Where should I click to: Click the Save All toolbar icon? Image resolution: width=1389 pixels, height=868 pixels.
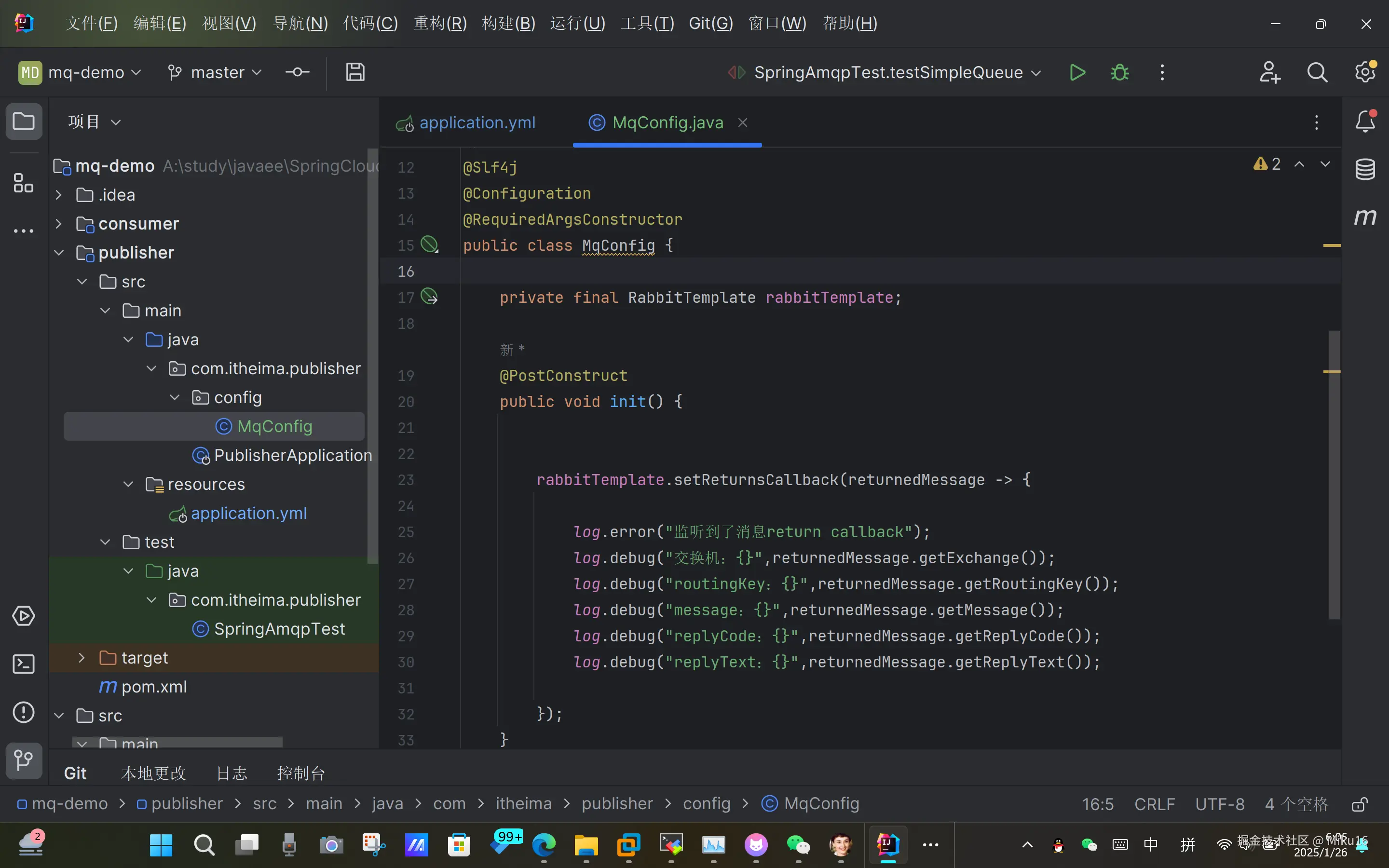(x=355, y=72)
